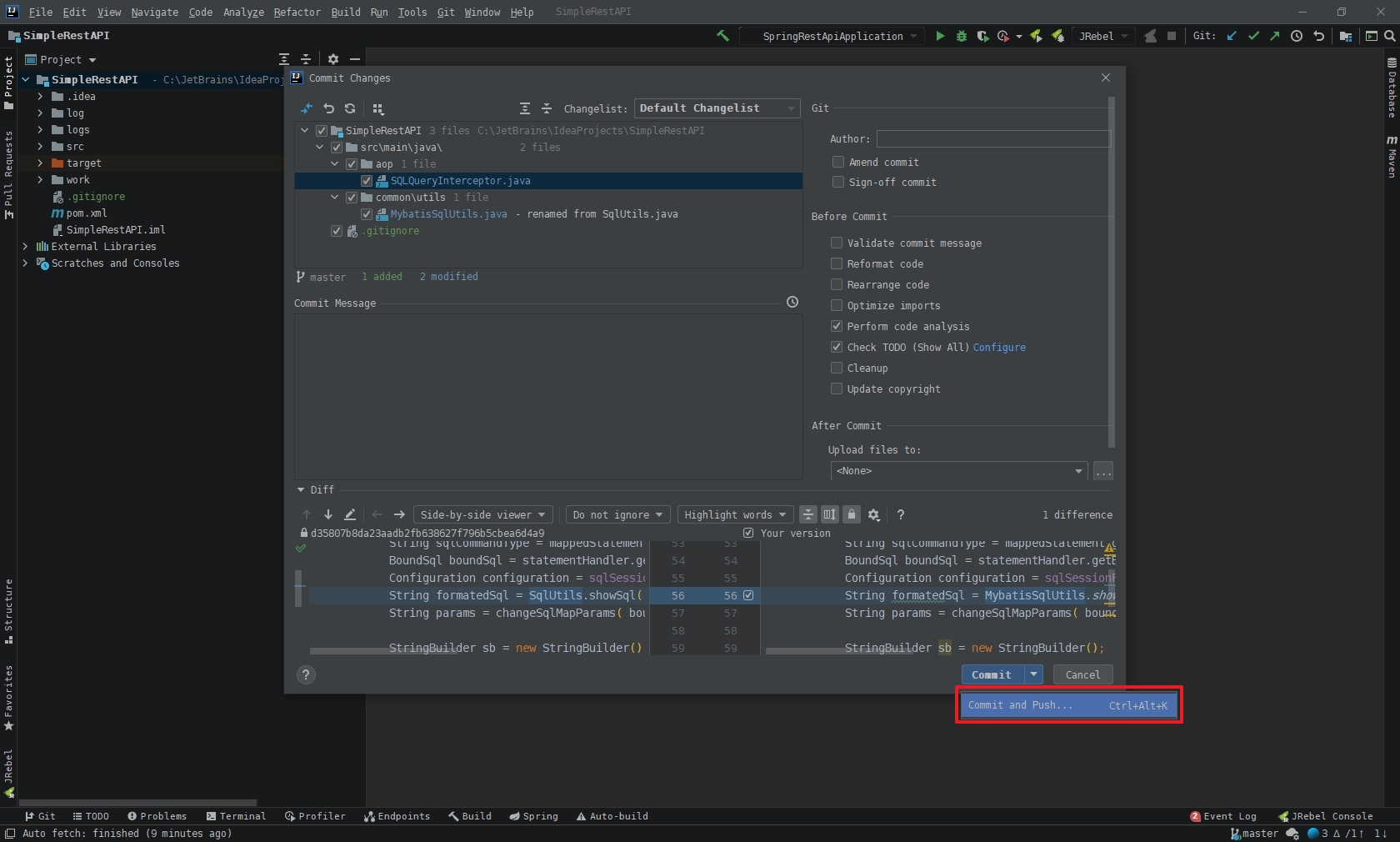Expand the src folder in Project tree

pyautogui.click(x=40, y=147)
